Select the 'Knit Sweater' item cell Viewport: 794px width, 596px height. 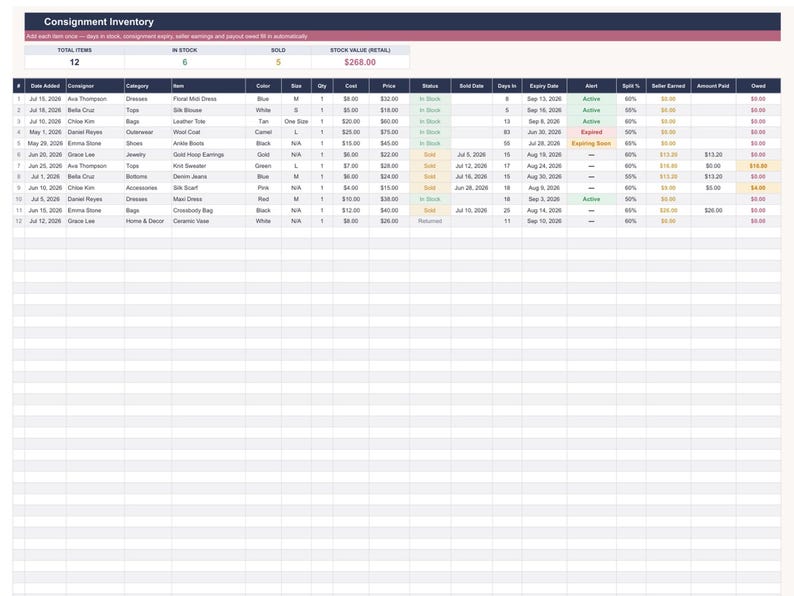coord(208,166)
